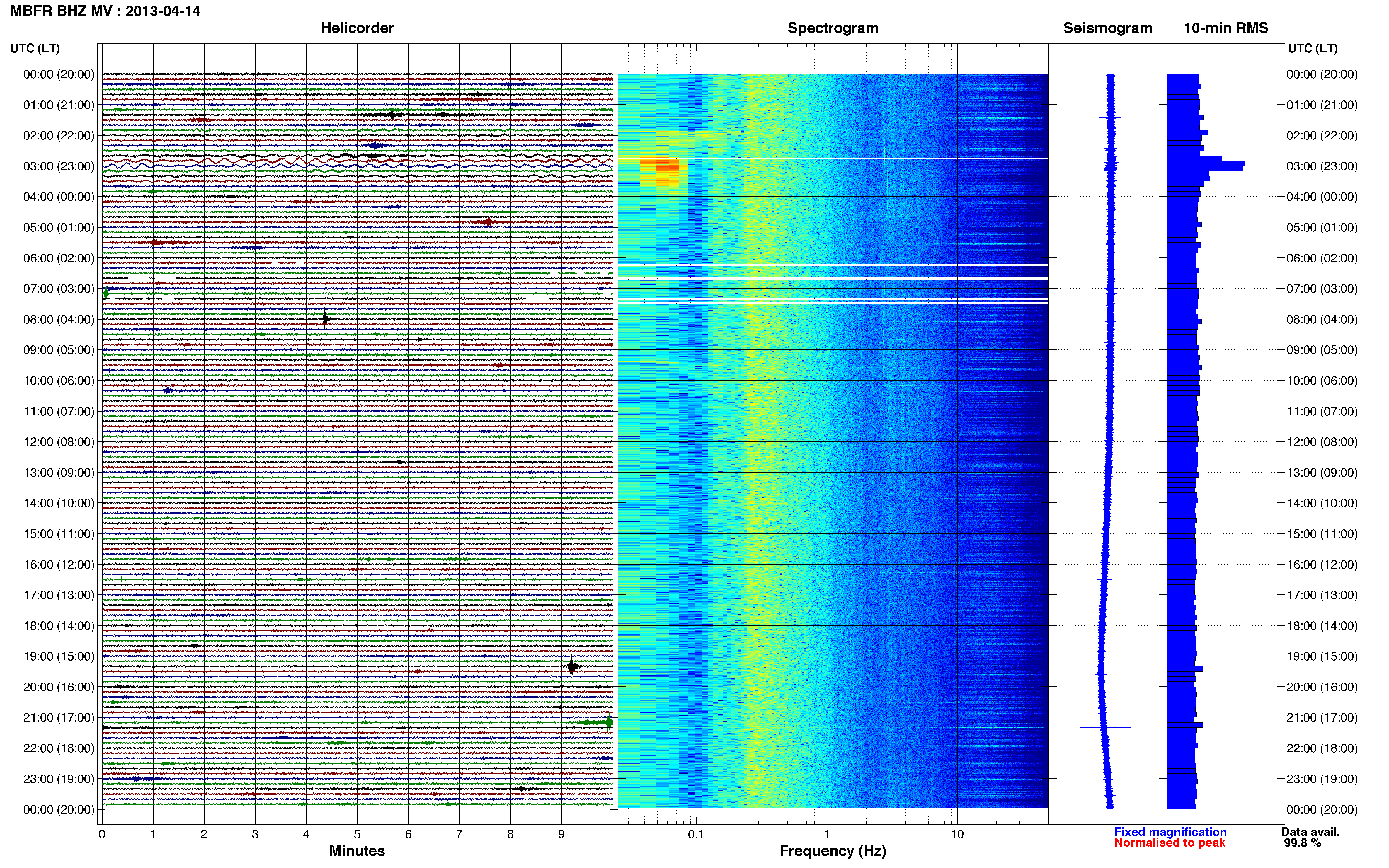
Task: Click the dark red event burst on the 05:00 trace
Action: click(x=488, y=221)
